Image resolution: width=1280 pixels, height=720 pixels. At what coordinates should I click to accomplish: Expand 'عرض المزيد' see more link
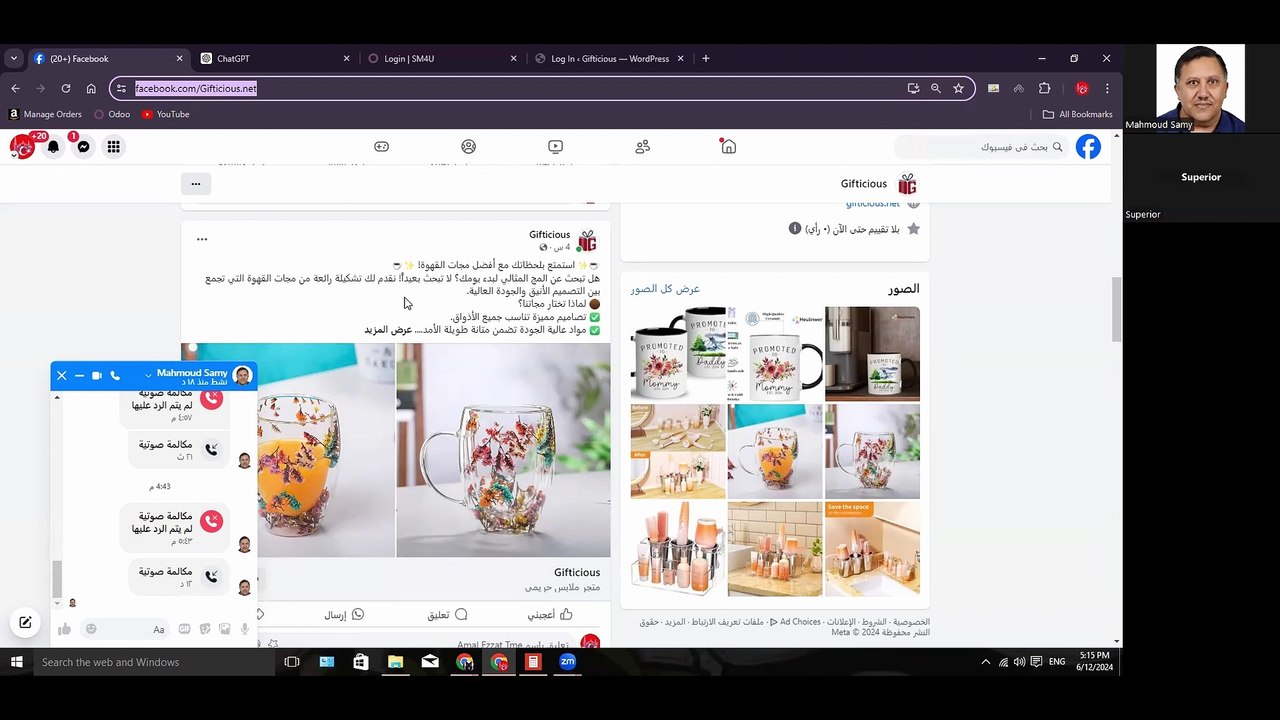coord(388,330)
